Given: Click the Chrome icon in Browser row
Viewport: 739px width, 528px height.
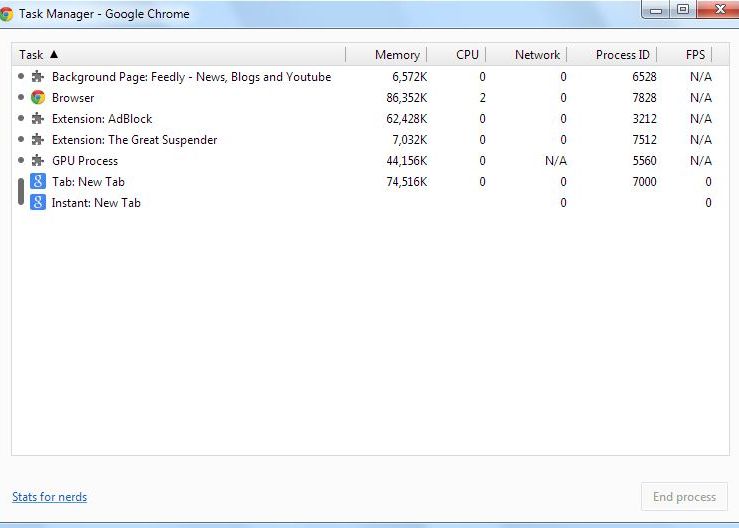Looking at the screenshot, I should coord(38,98).
